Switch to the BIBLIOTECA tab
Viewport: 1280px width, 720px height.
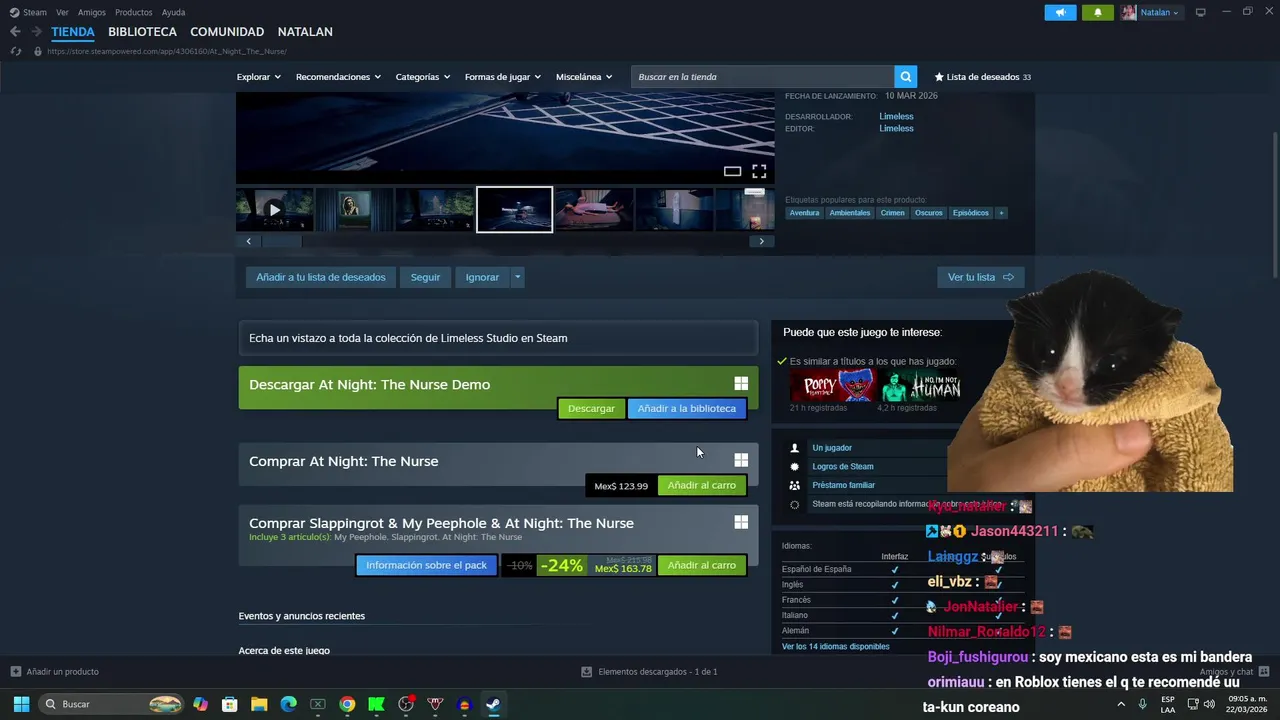point(142,32)
